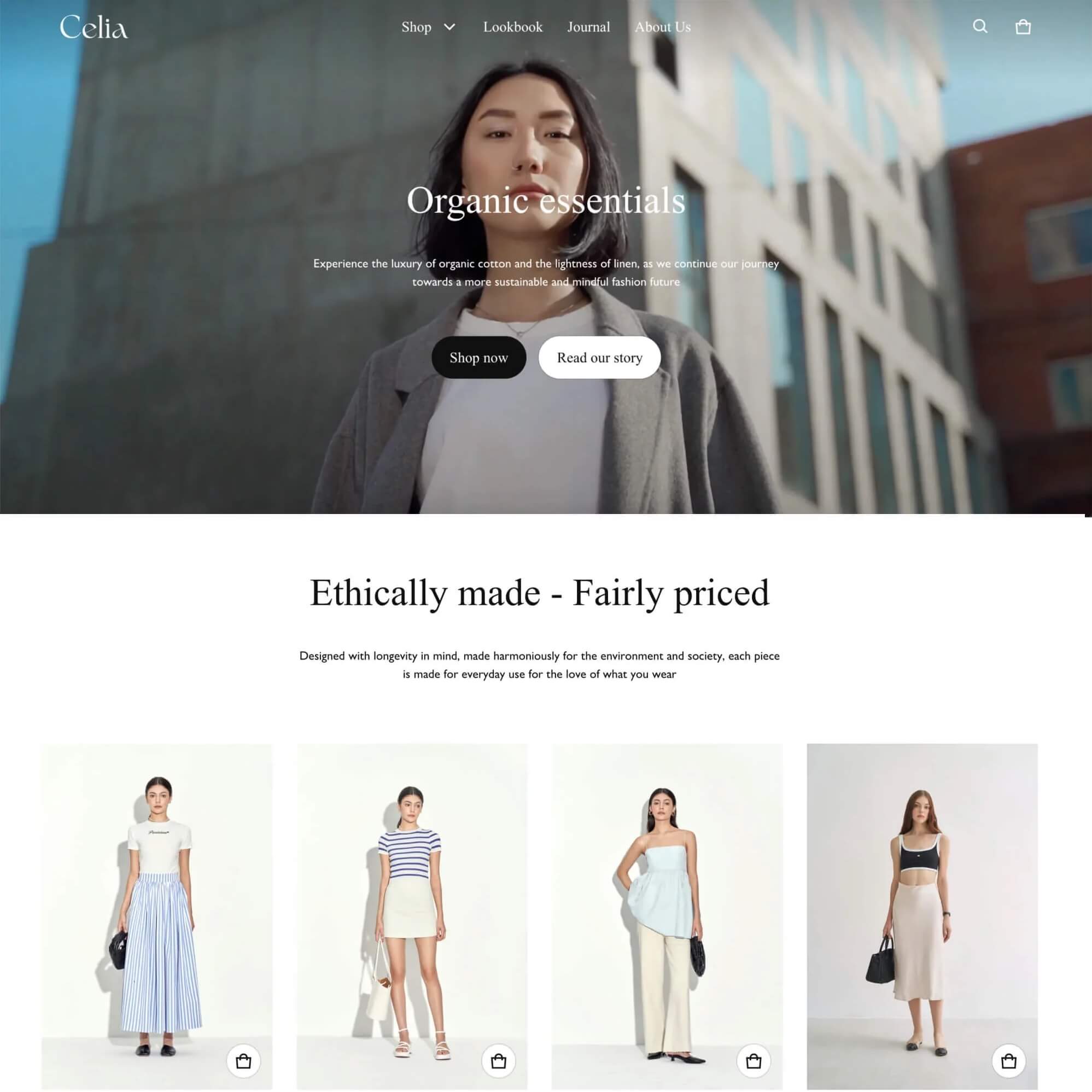Open the Shop navigation dropdown
This screenshot has height=1092, width=1092.
pos(429,27)
